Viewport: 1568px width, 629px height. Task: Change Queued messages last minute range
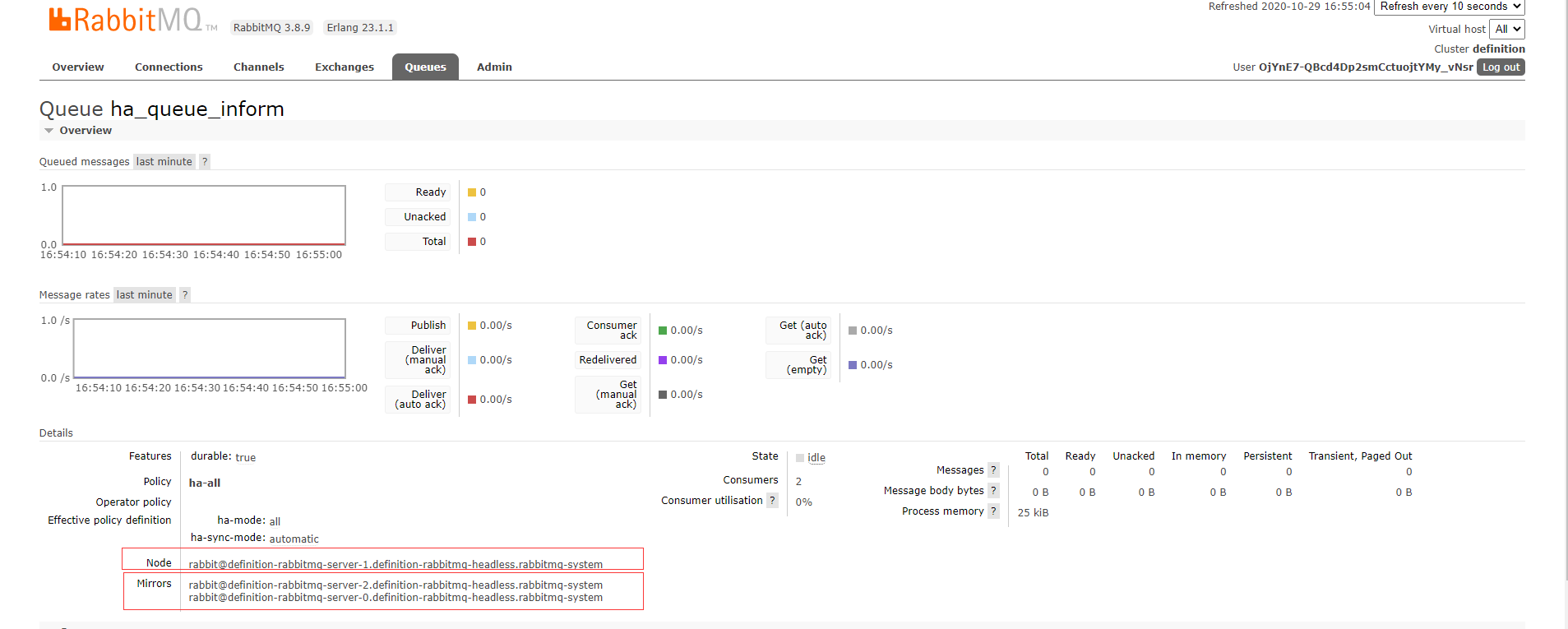[164, 162]
